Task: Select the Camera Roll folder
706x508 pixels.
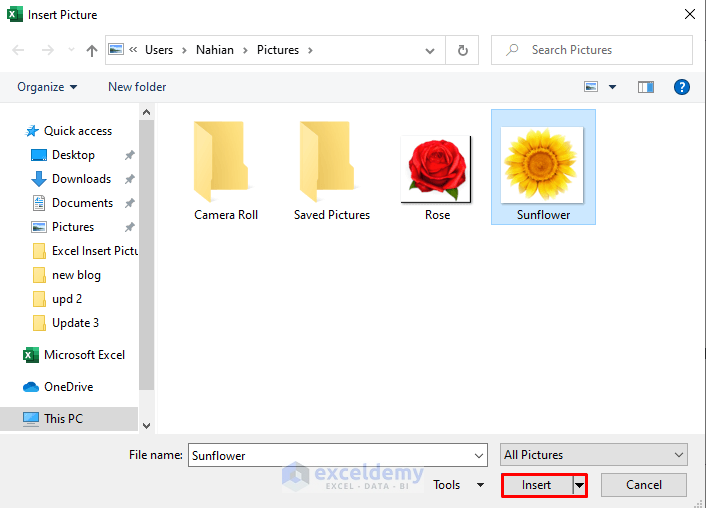Action: [226, 170]
